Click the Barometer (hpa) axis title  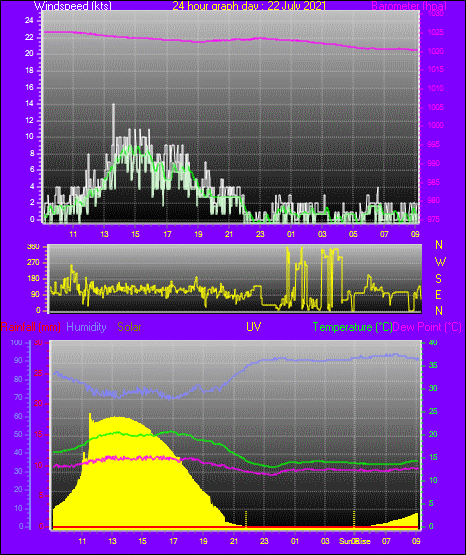pos(409,6)
